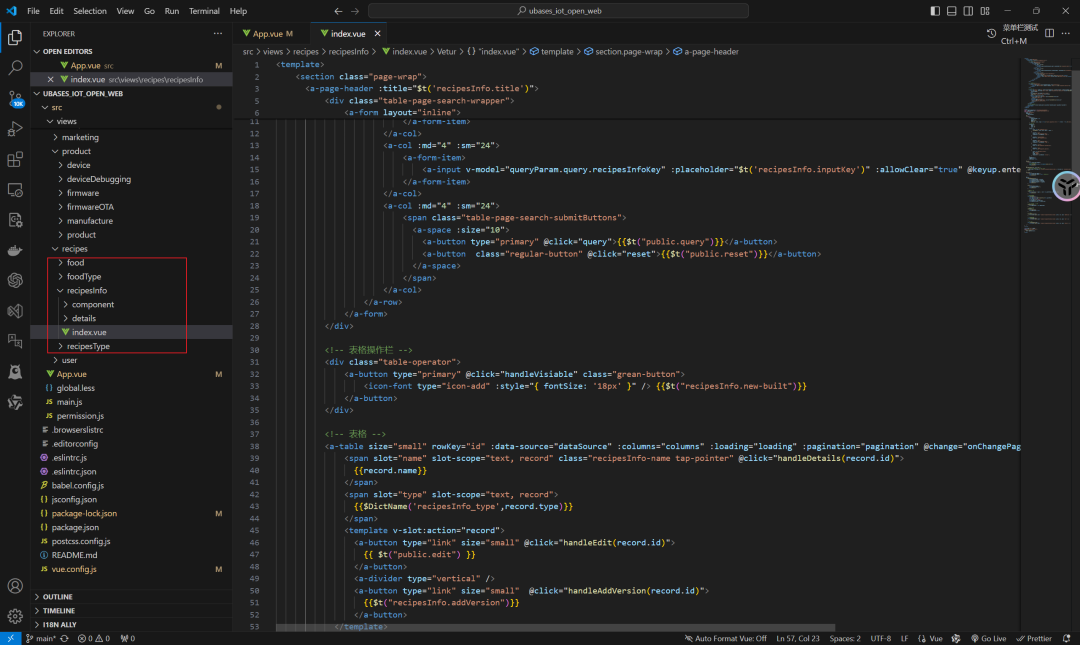Collapse the recipesInfo folder

87,290
